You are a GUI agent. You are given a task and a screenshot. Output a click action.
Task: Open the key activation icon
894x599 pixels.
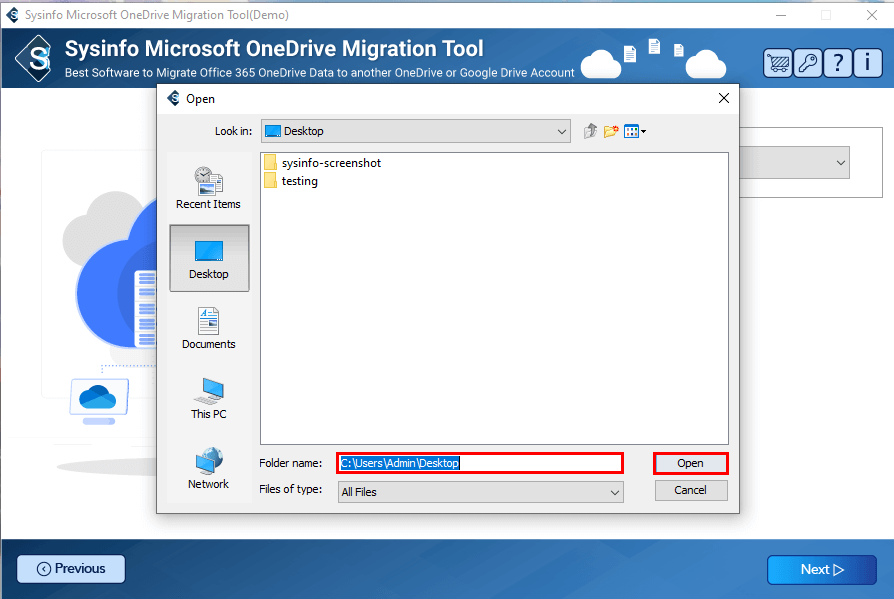pos(808,63)
